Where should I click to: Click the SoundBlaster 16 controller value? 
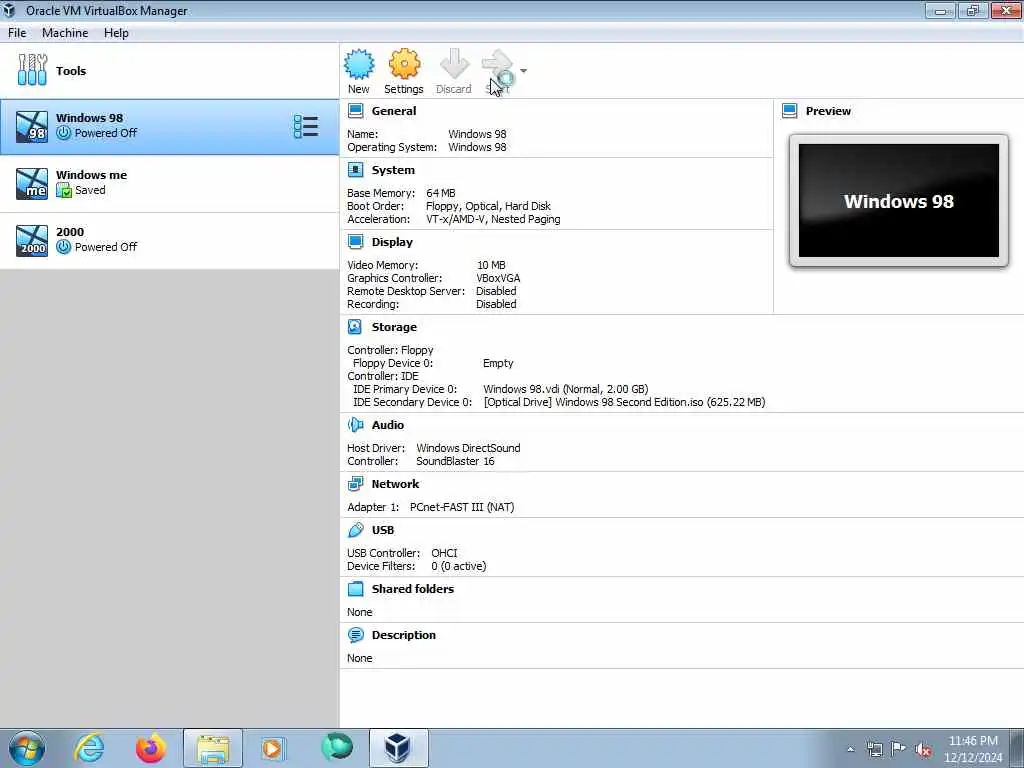pyautogui.click(x=455, y=461)
